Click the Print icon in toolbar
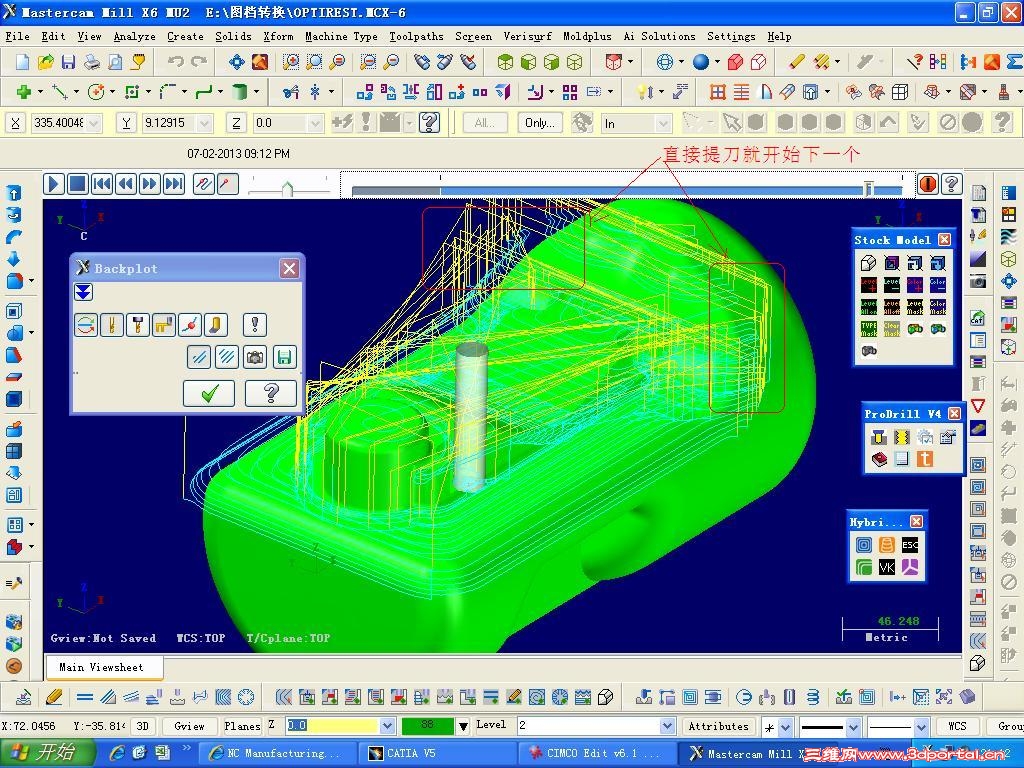Viewport: 1024px width, 768px height. pyautogui.click(x=92, y=62)
